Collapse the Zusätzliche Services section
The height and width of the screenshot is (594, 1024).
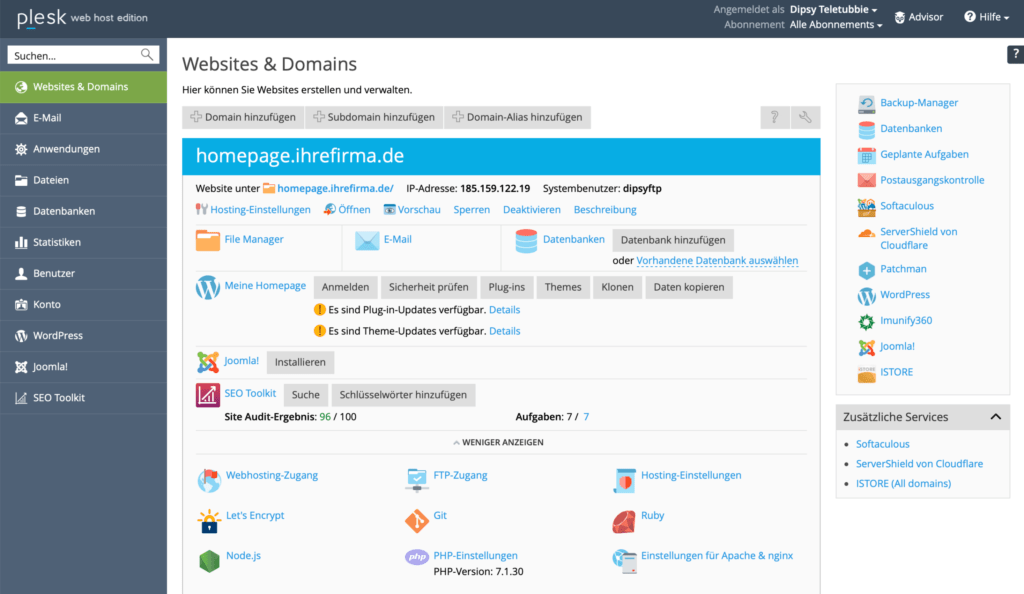point(995,417)
